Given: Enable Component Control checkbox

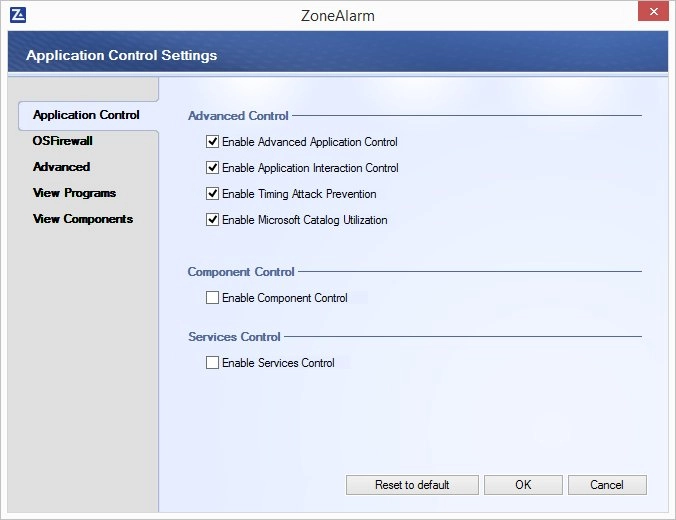Looking at the screenshot, I should click(212, 298).
